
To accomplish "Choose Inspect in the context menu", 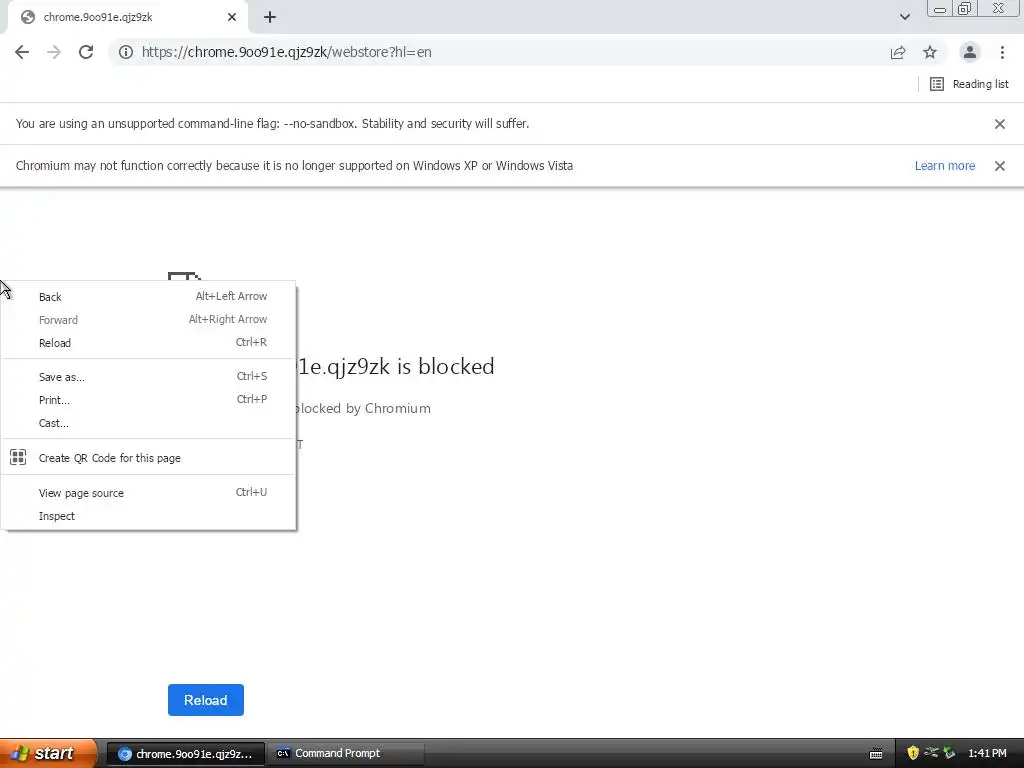I will tap(148, 516).
